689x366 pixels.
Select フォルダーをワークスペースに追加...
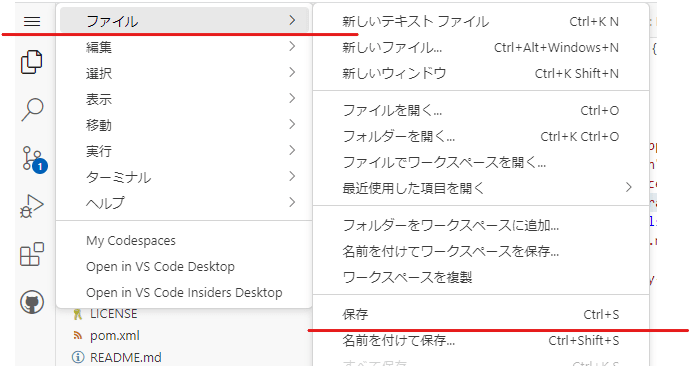[x=481, y=225]
